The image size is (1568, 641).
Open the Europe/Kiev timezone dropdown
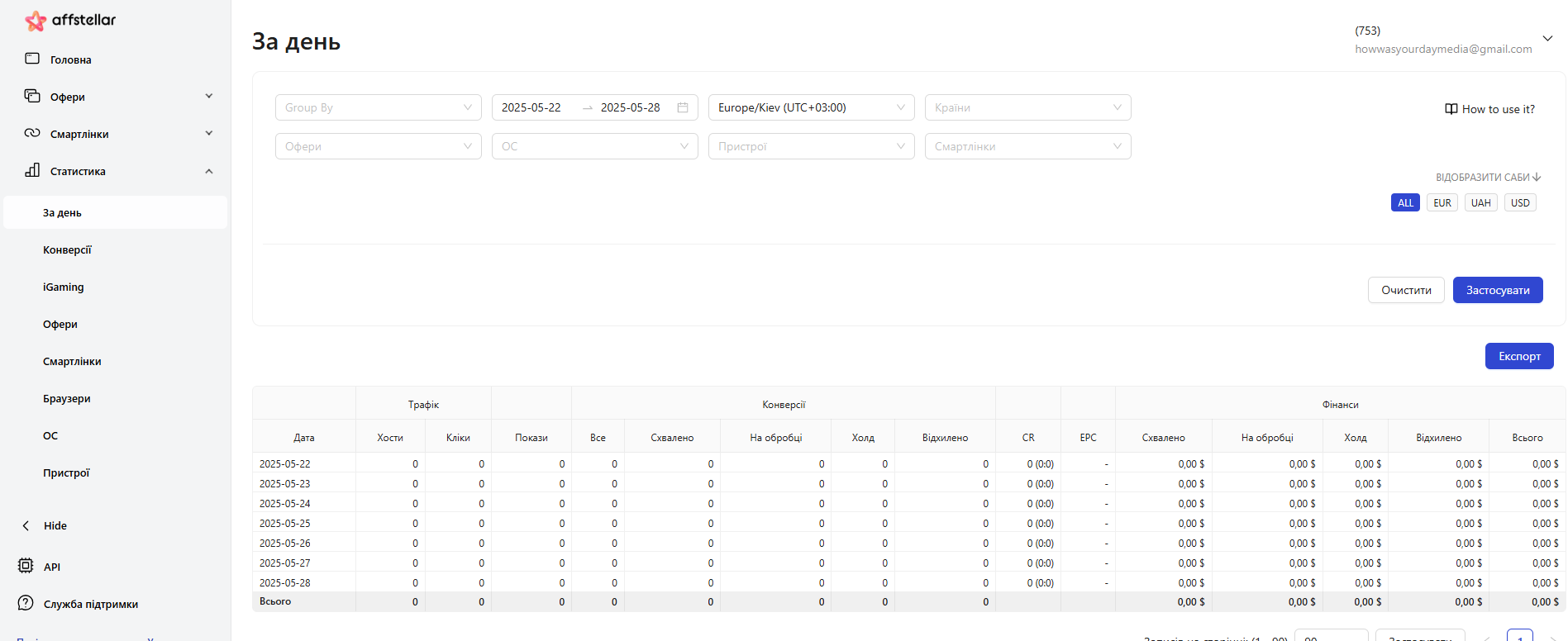pyautogui.click(x=811, y=107)
